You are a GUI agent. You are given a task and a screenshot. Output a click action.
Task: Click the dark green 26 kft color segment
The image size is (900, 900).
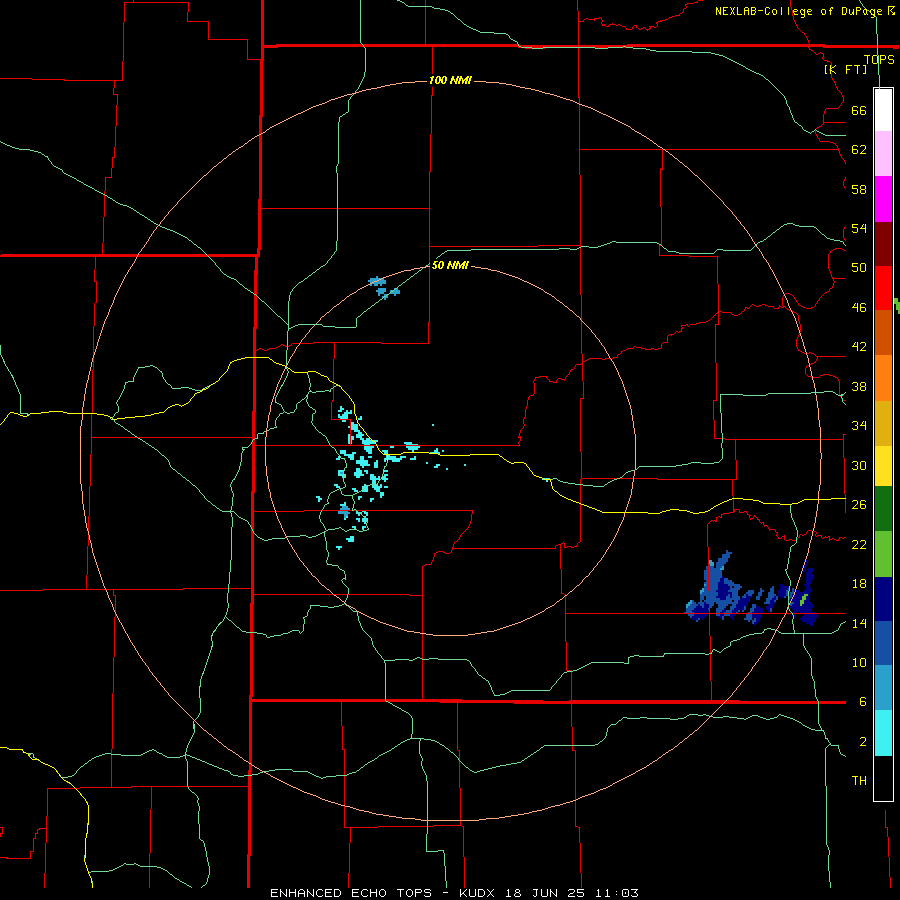coord(883,509)
